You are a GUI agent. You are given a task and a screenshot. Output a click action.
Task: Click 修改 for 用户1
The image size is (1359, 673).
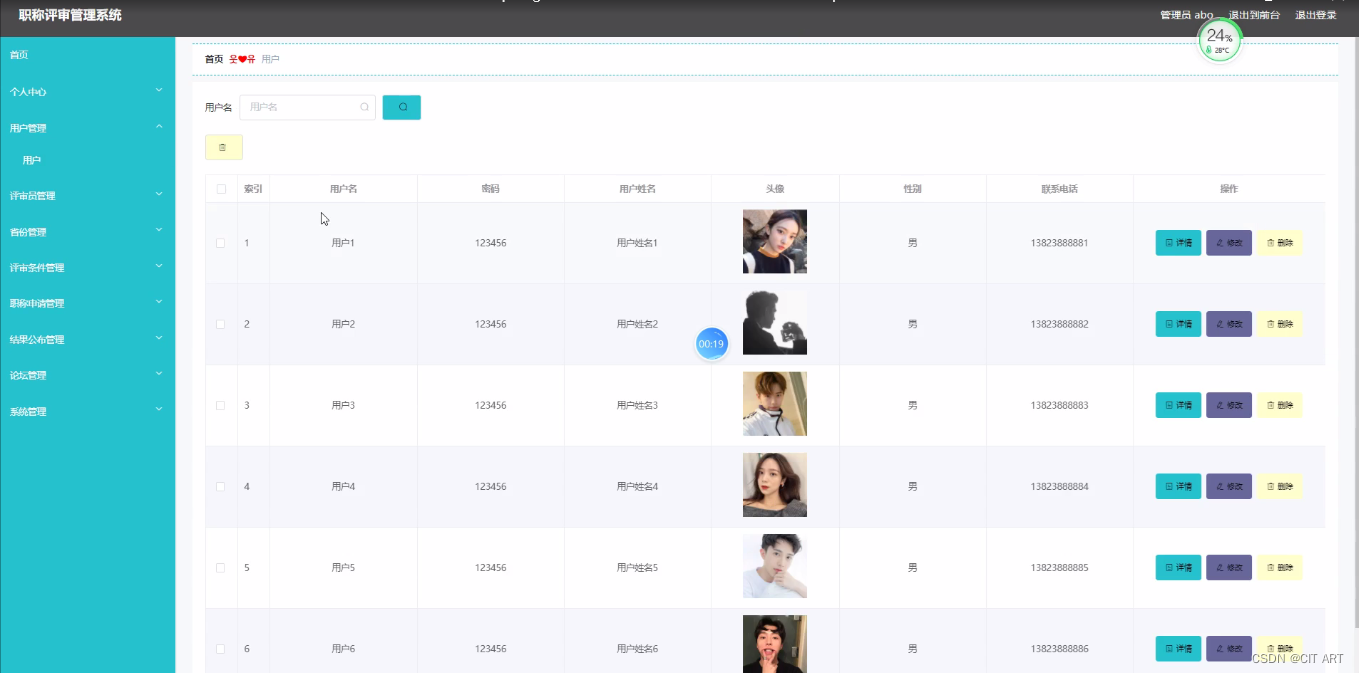coord(1229,243)
